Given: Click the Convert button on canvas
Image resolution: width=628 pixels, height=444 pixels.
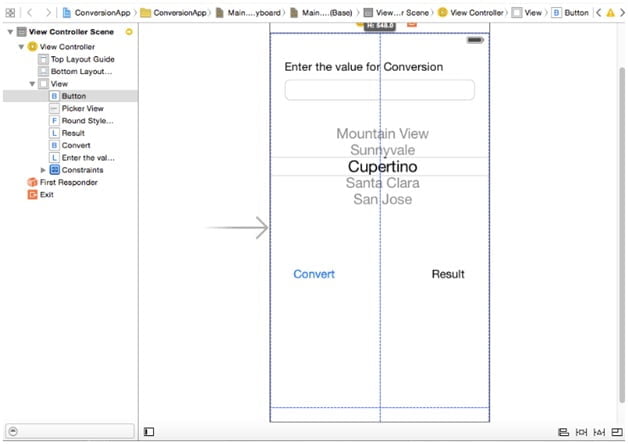Looking at the screenshot, I should [x=313, y=274].
